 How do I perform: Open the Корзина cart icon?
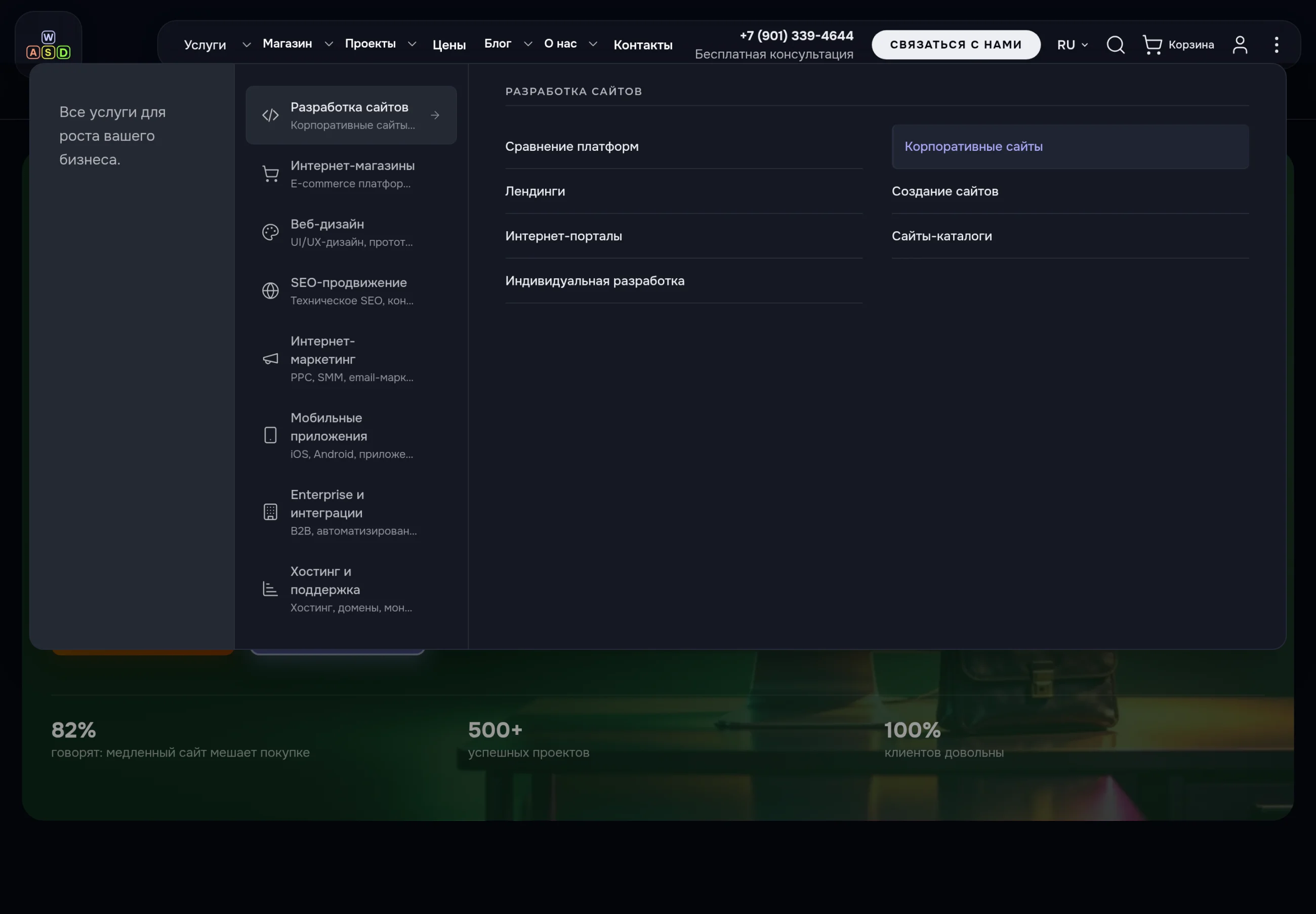click(1152, 45)
